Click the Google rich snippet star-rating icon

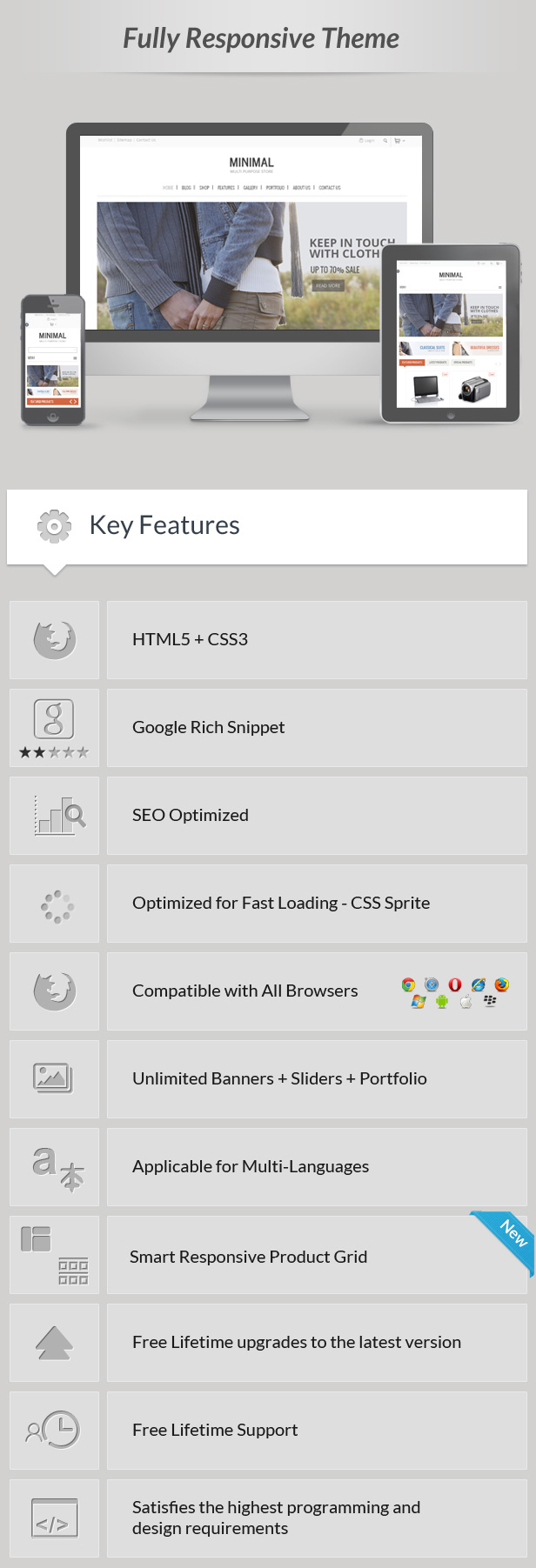point(54,729)
